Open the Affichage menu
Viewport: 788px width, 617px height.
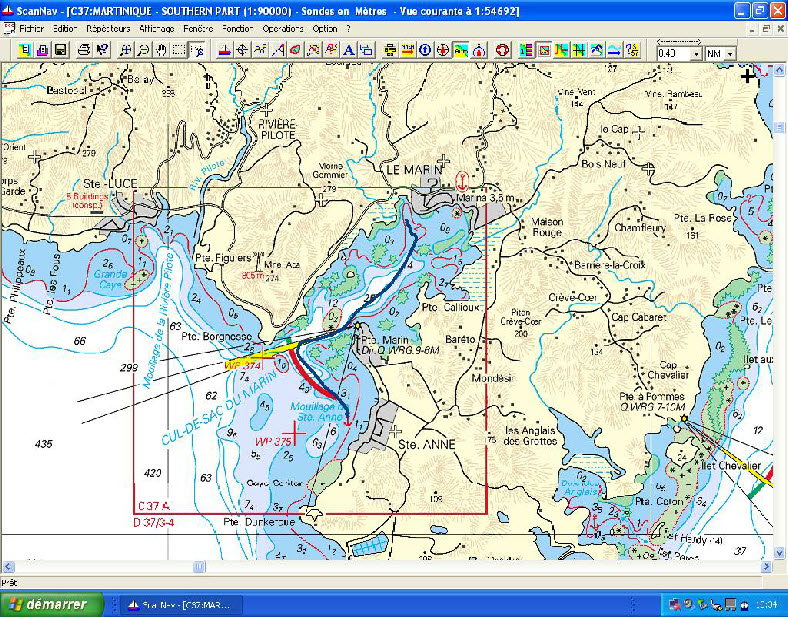(156, 29)
